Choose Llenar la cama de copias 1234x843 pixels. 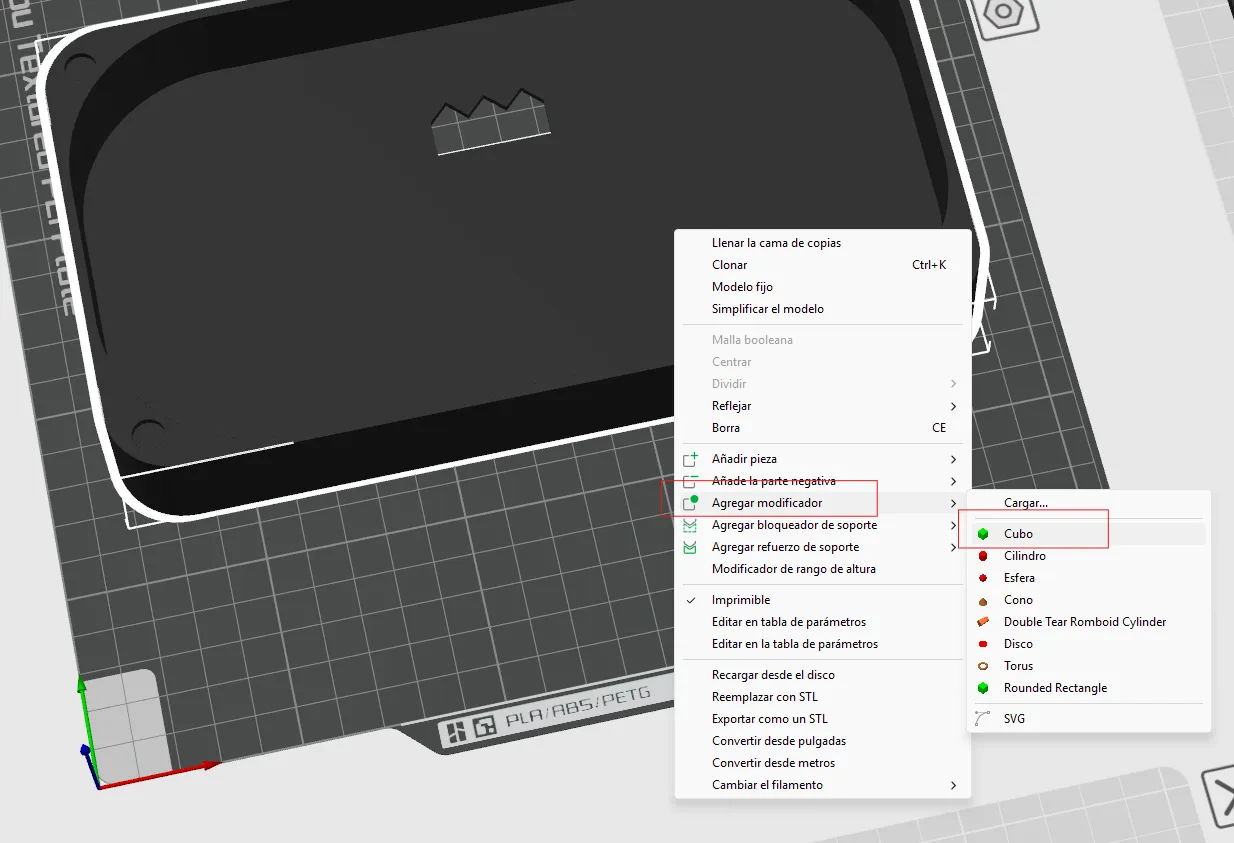(776, 243)
